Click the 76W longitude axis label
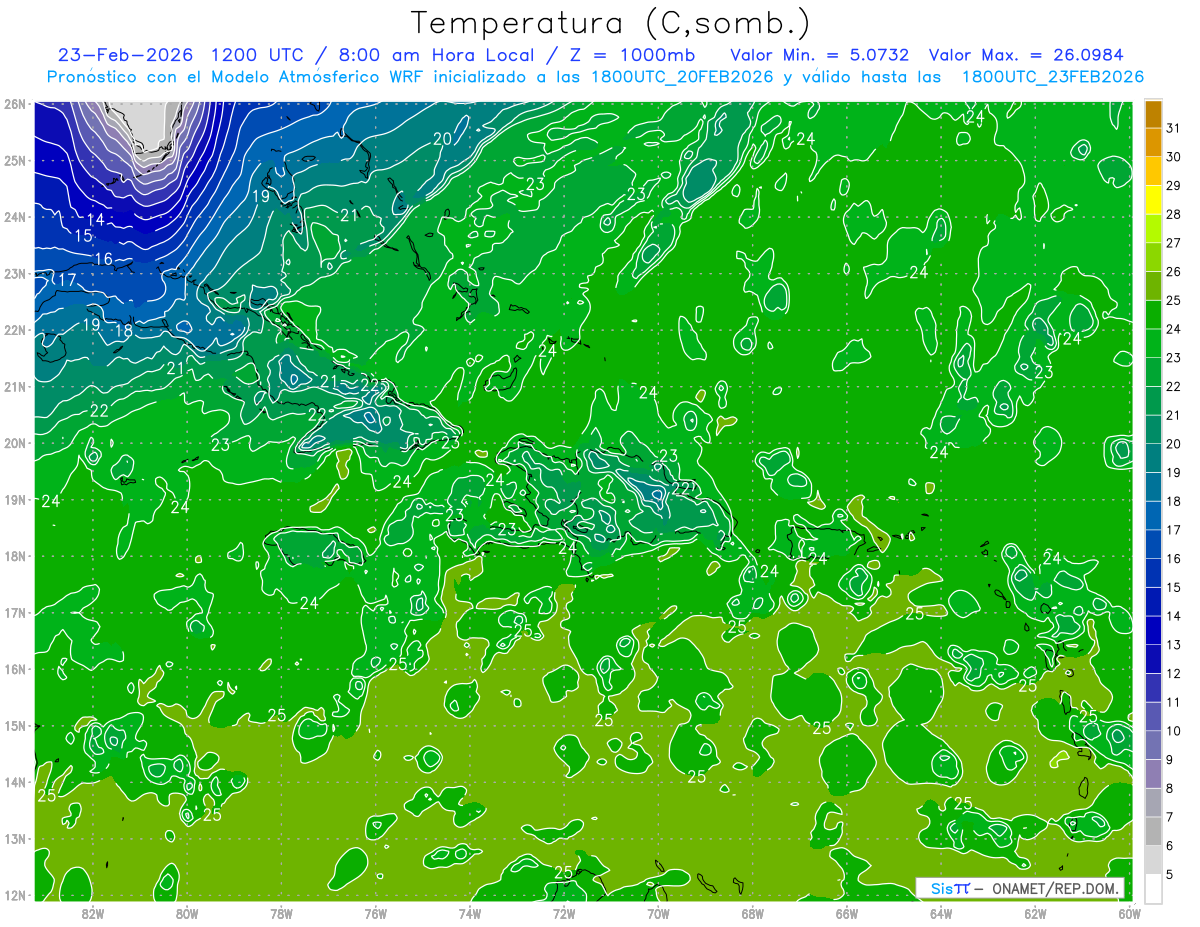 (x=375, y=914)
